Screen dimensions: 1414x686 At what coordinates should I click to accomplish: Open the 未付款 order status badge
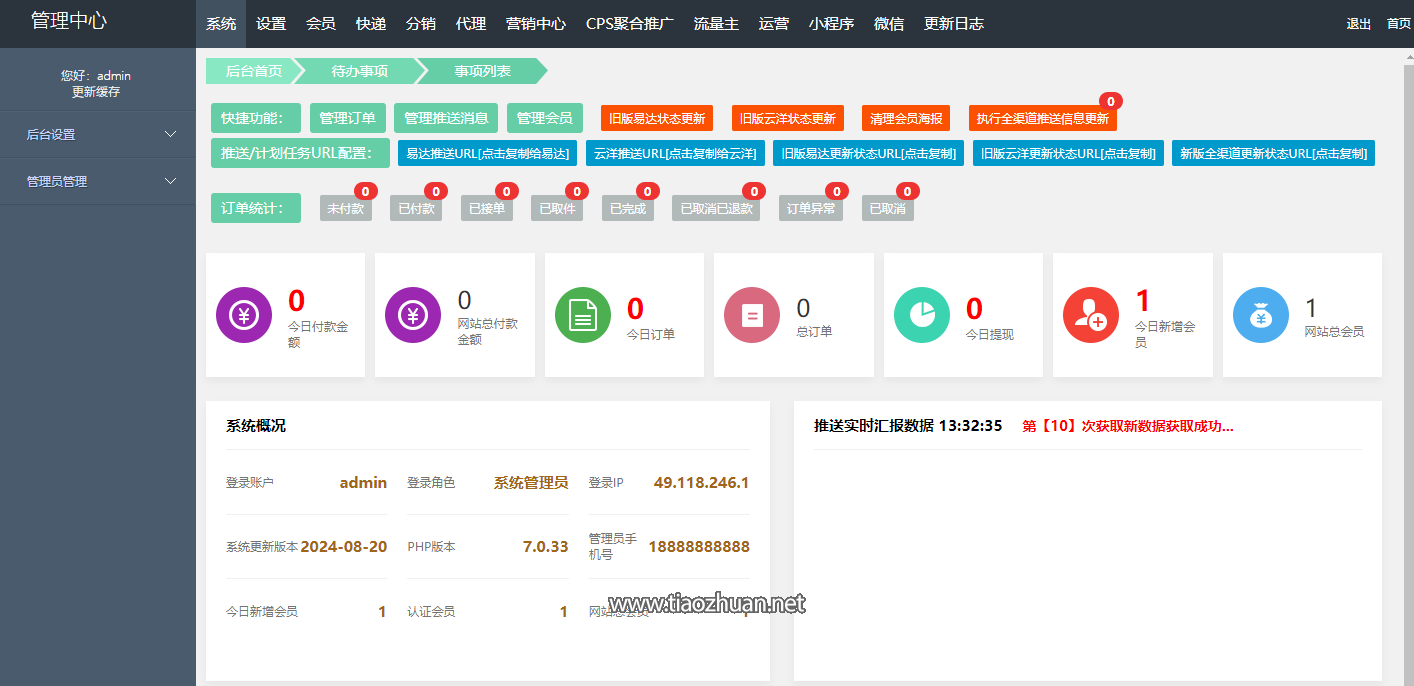[x=345, y=209]
